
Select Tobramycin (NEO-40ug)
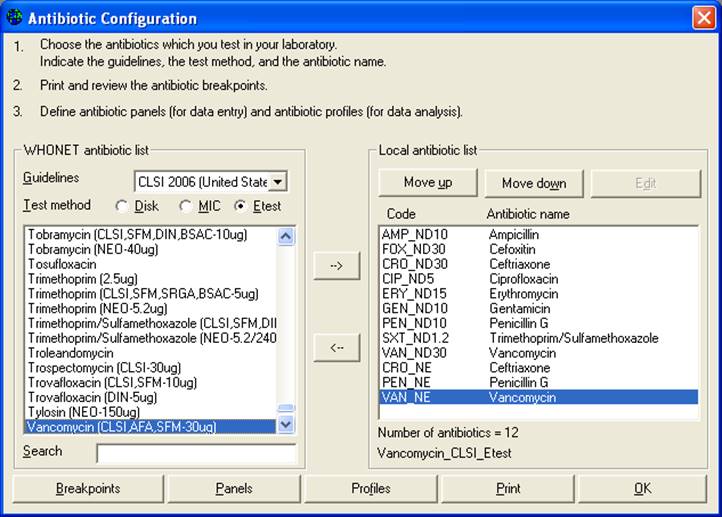coord(151,249)
